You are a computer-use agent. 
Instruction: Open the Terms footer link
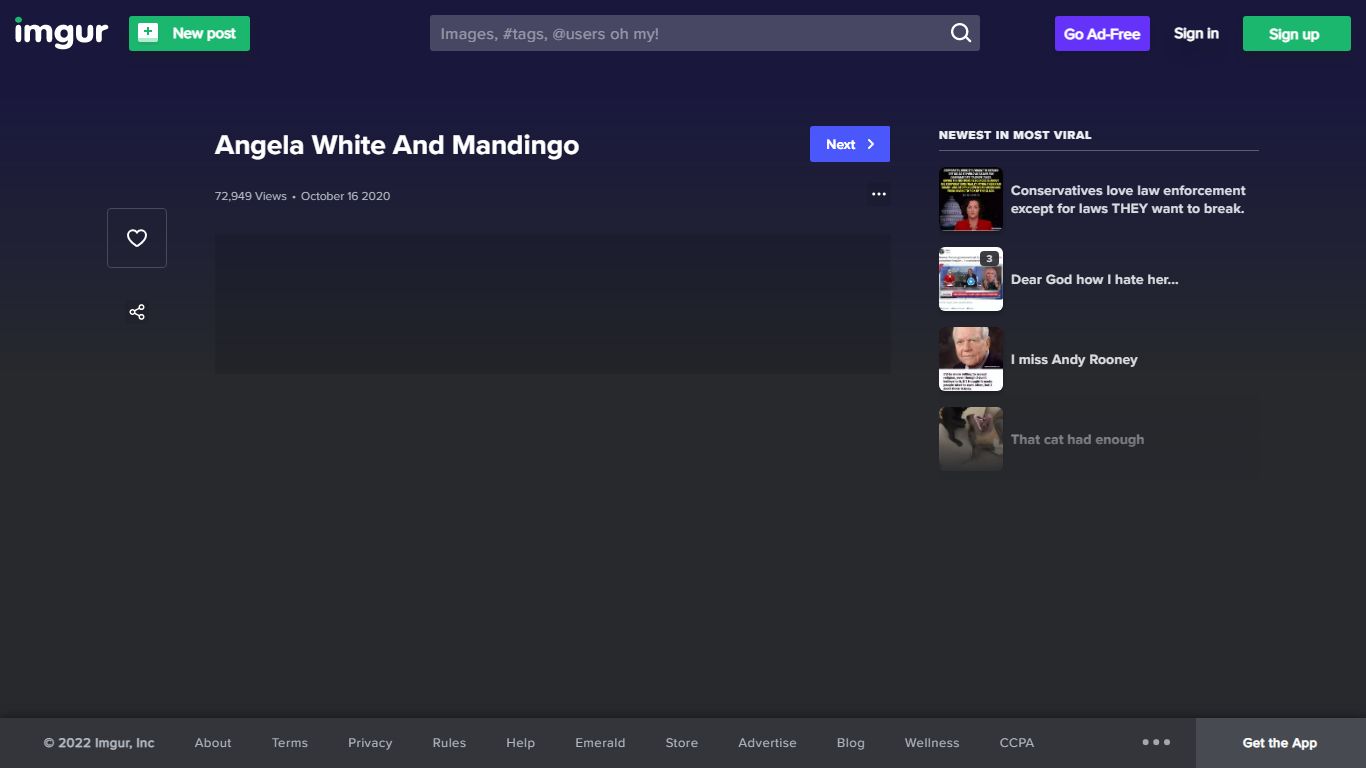[290, 742]
